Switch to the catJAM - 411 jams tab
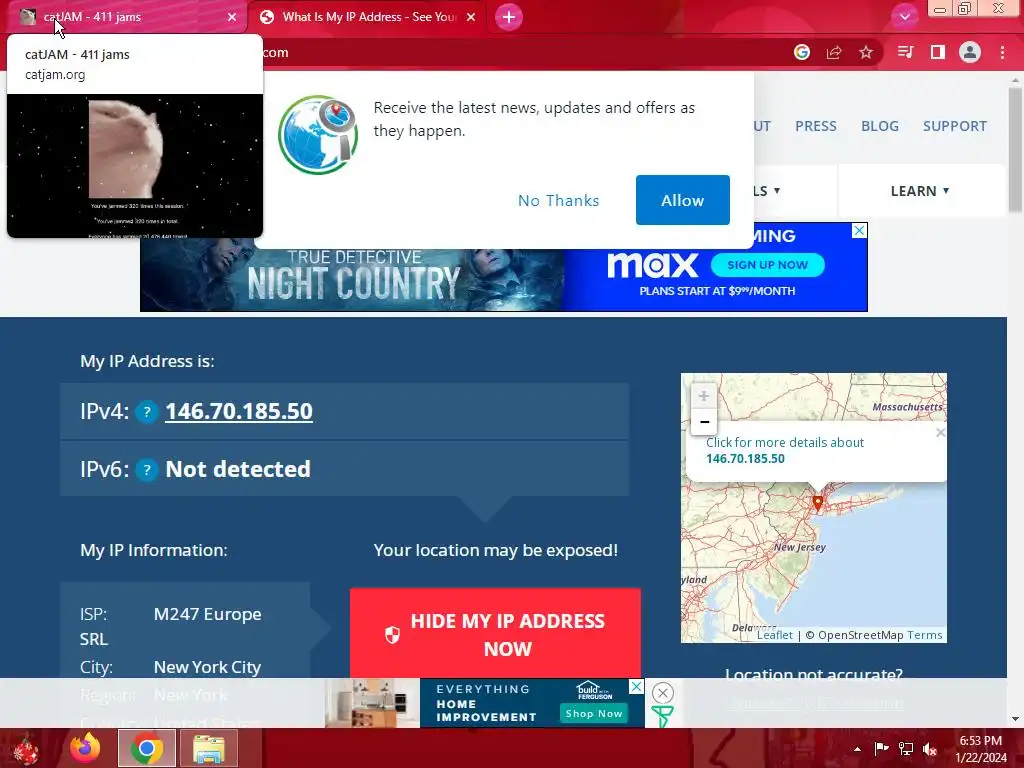 pos(124,17)
